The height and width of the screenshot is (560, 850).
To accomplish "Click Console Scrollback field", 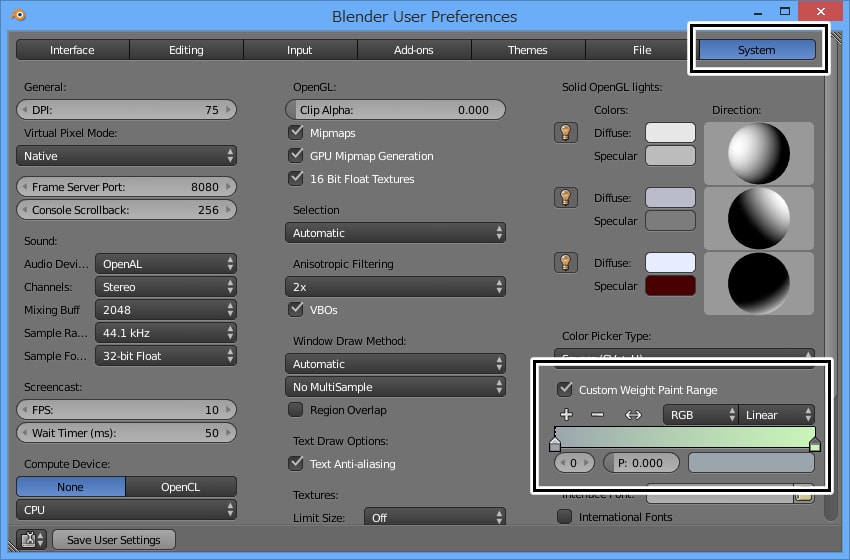I will 126,210.
